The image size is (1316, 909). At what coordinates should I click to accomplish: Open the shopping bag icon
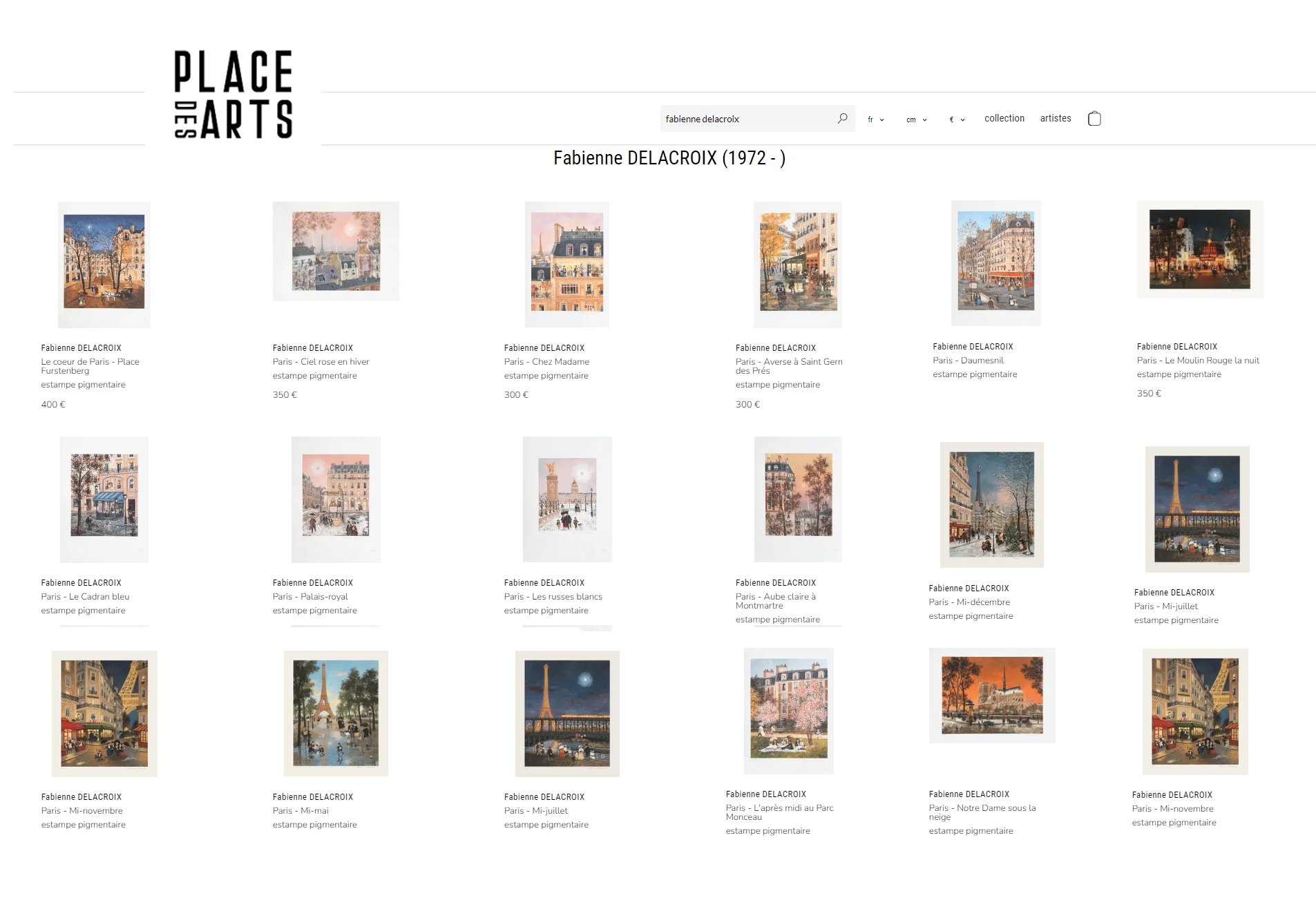click(1094, 119)
